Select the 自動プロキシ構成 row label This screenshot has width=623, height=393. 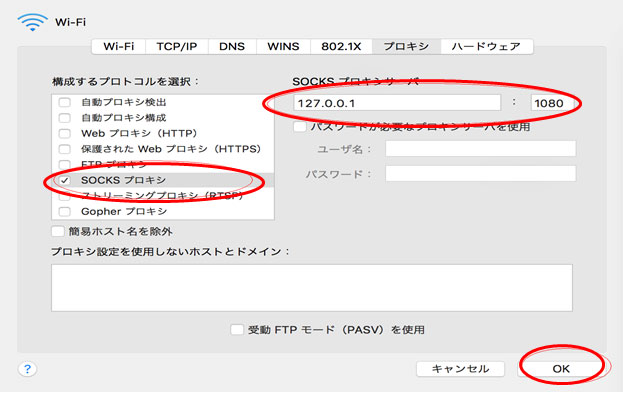[x=124, y=118]
